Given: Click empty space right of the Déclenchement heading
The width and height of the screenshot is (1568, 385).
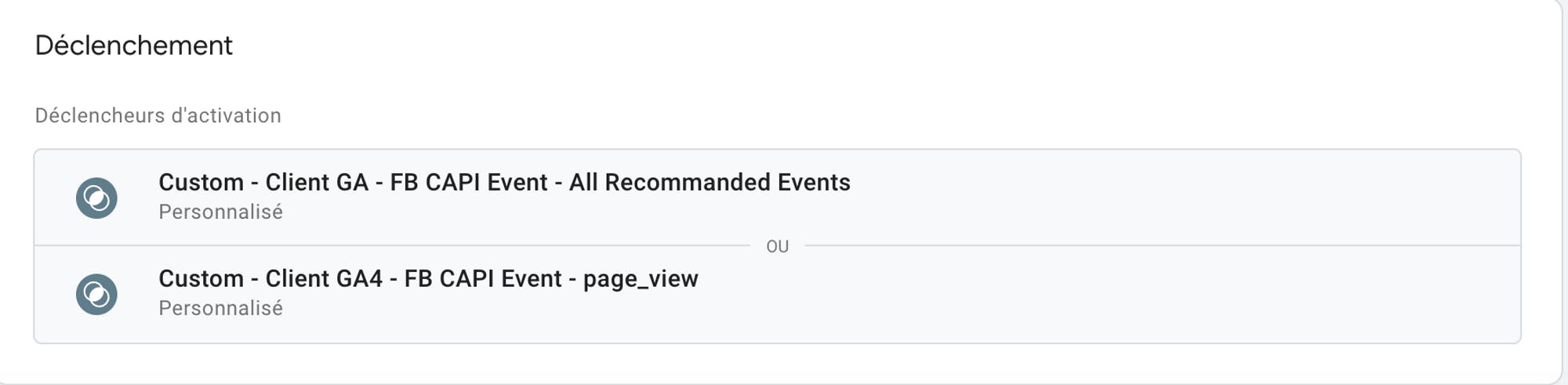Looking at the screenshot, I should pos(862,45).
